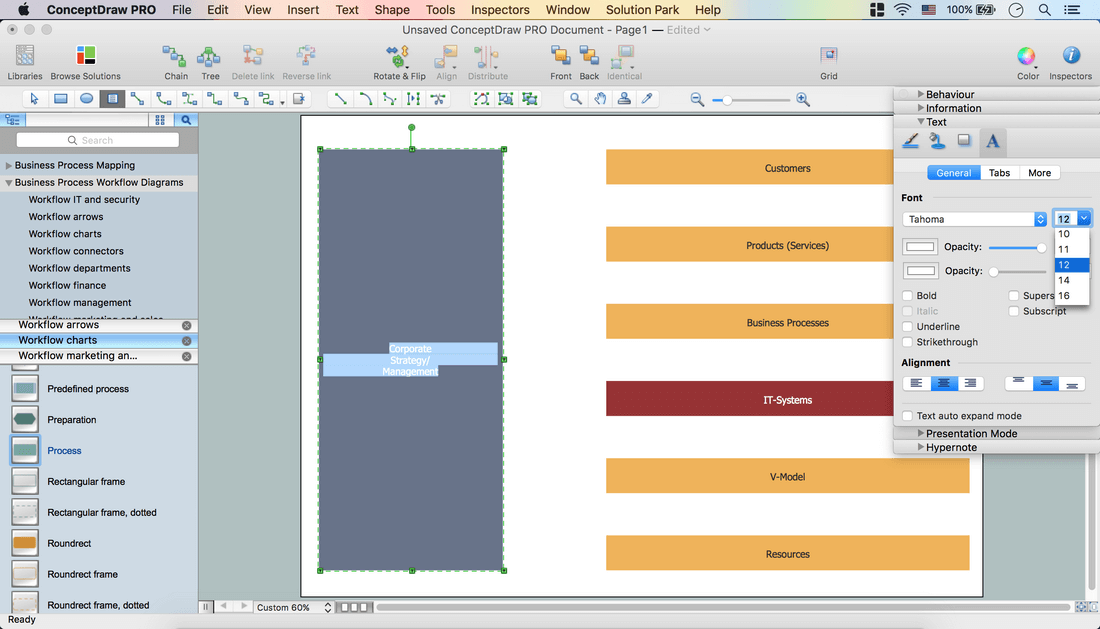The width and height of the screenshot is (1100, 629).
Task: Expand the Business Process Mapping group
Action: tap(9, 166)
